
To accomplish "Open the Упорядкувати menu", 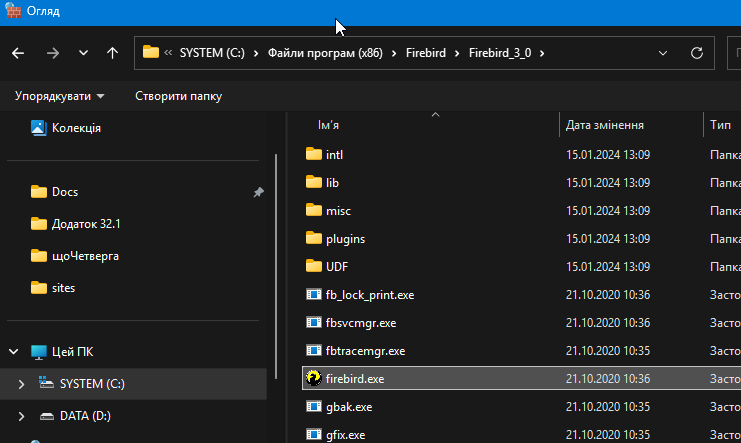I will (x=60, y=96).
